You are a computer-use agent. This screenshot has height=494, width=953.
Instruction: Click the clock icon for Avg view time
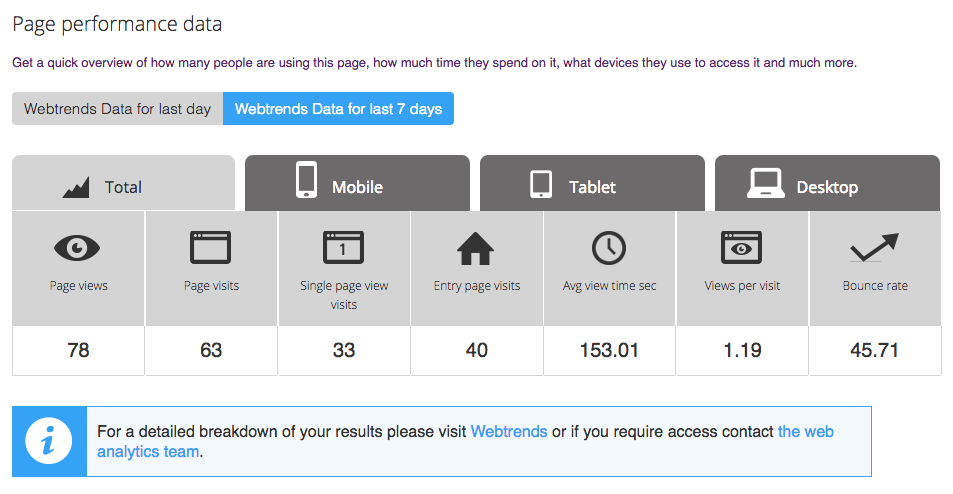(609, 247)
